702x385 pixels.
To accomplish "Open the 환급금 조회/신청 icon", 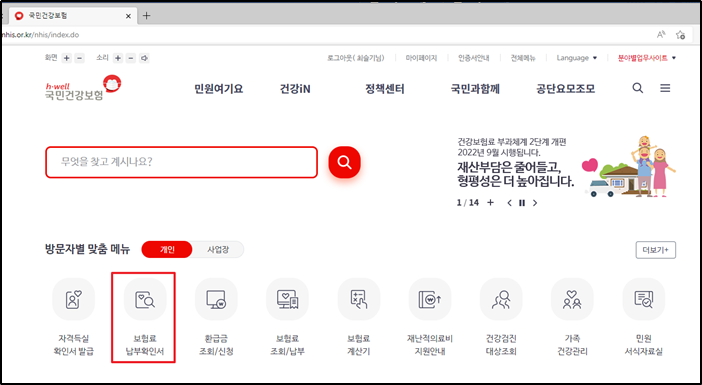I will (x=216, y=299).
